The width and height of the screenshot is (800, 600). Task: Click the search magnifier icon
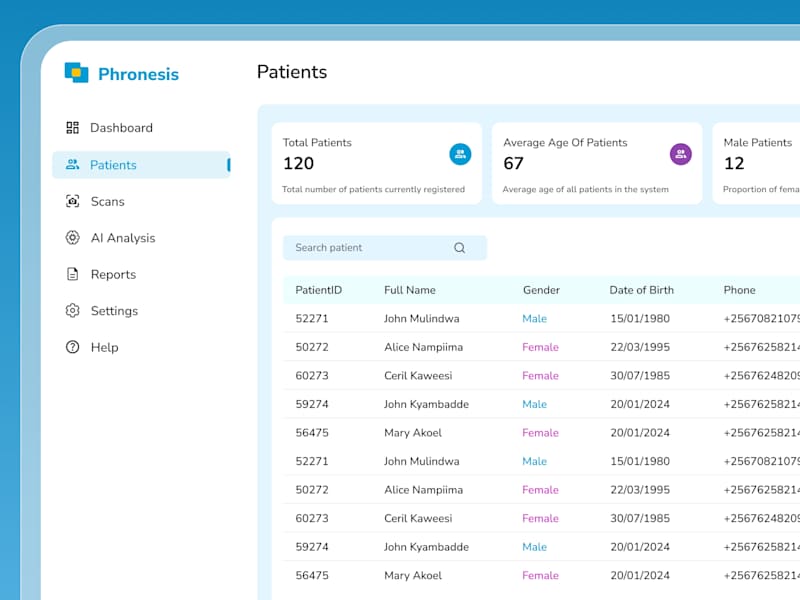(459, 248)
